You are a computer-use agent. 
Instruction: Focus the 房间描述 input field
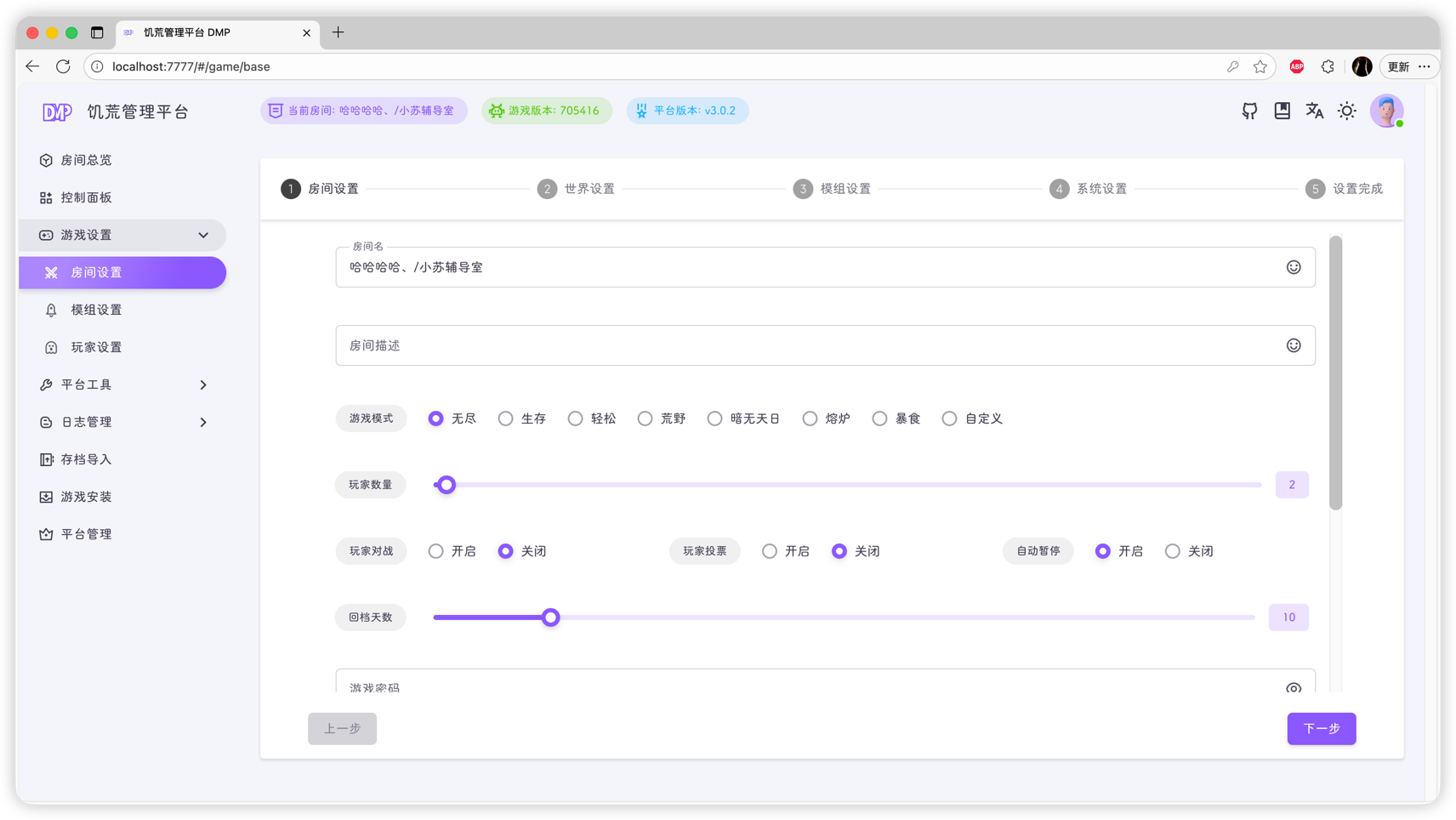(x=825, y=345)
